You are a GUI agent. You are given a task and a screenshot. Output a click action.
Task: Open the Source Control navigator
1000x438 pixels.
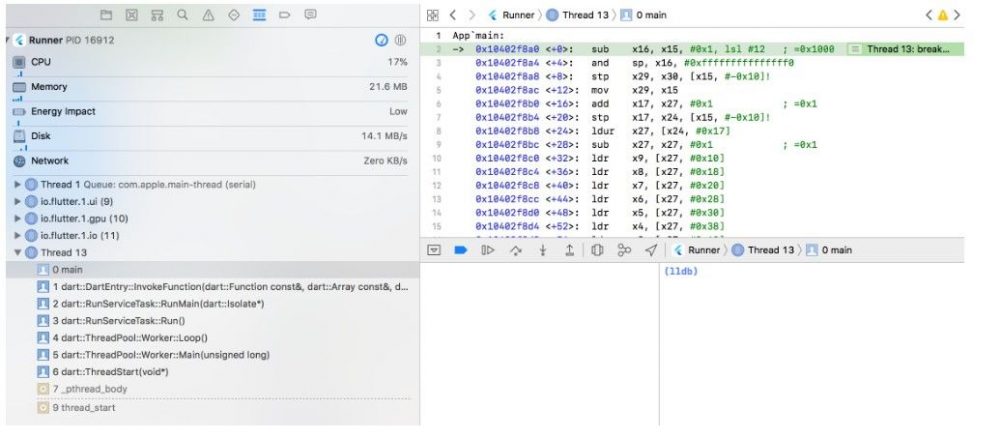[131, 15]
